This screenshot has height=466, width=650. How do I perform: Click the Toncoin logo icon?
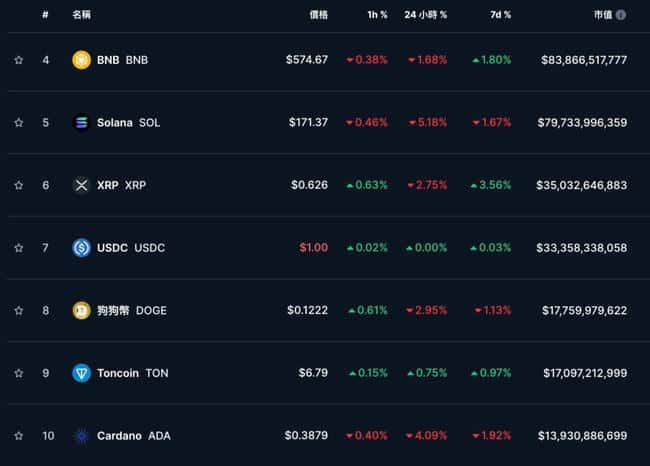click(81, 373)
